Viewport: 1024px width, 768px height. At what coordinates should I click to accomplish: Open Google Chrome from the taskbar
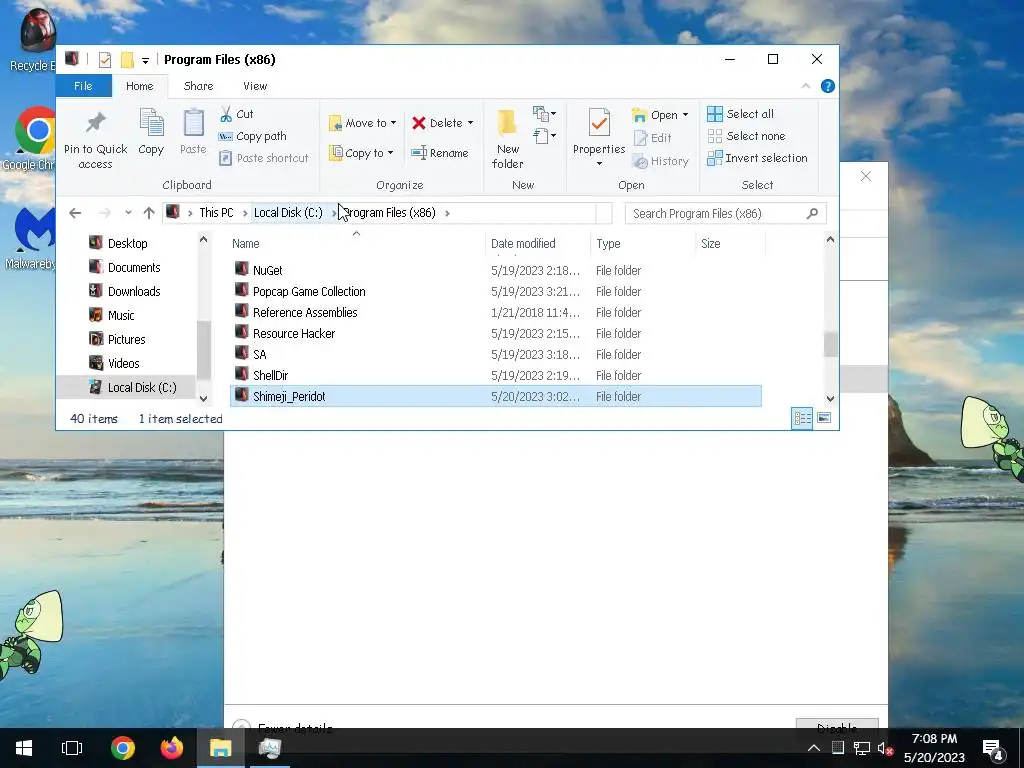123,748
